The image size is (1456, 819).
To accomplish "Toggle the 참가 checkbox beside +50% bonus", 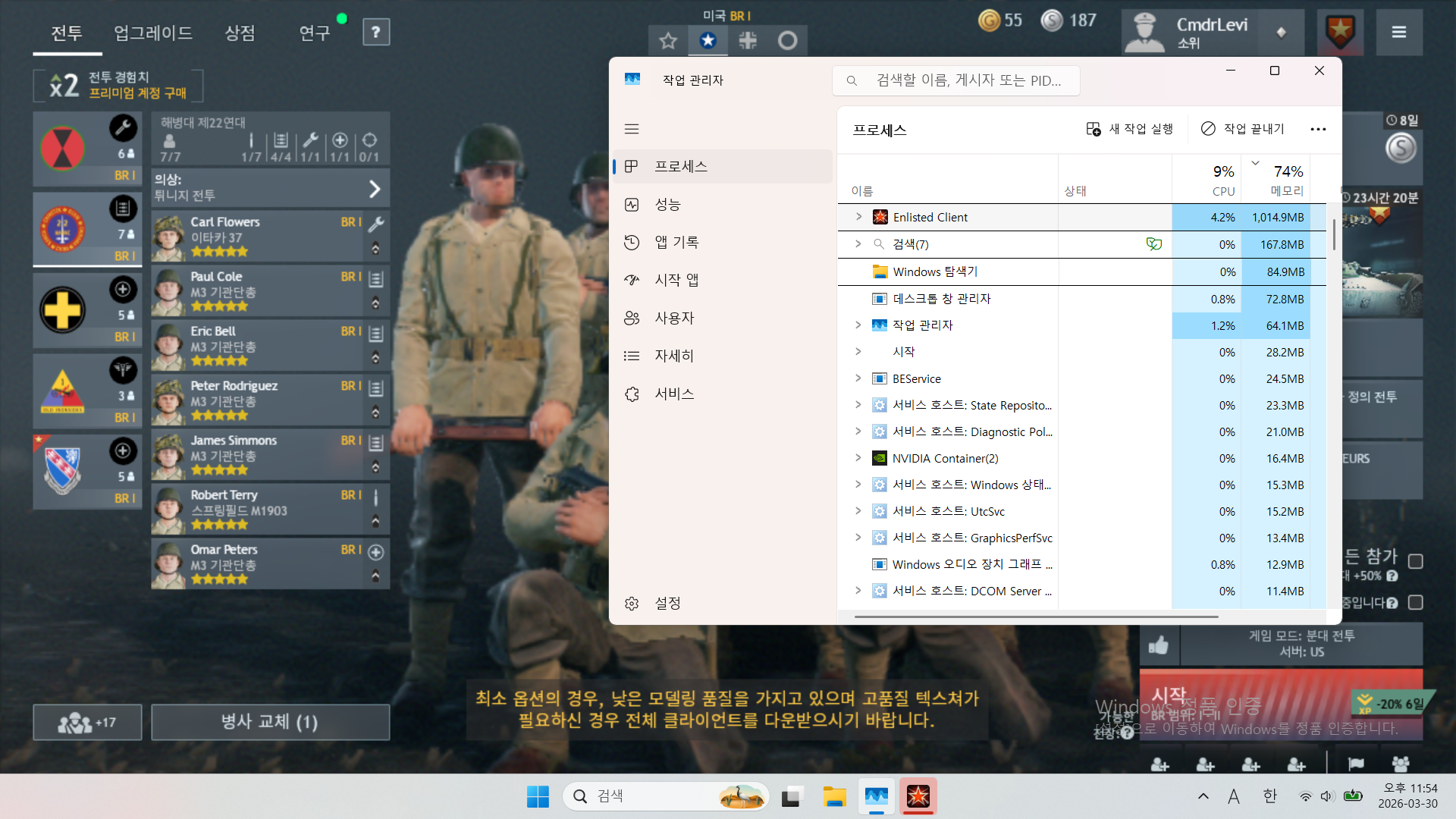I will click(1415, 562).
